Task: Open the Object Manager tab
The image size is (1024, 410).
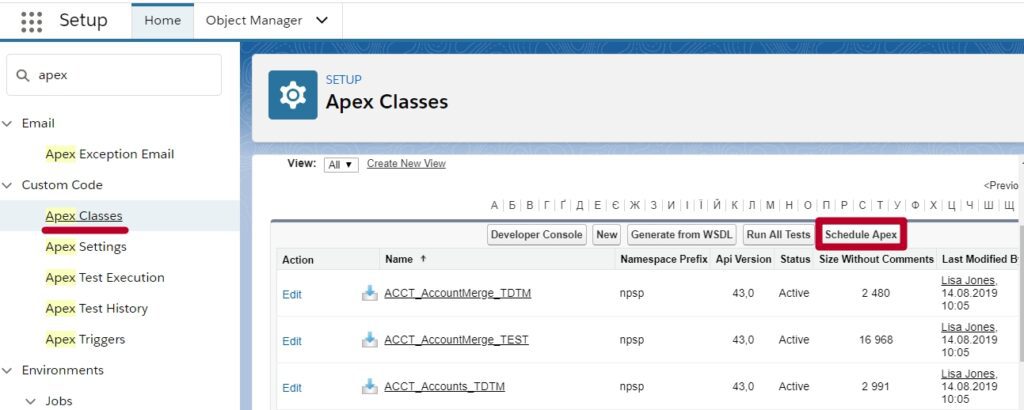Action: point(254,20)
